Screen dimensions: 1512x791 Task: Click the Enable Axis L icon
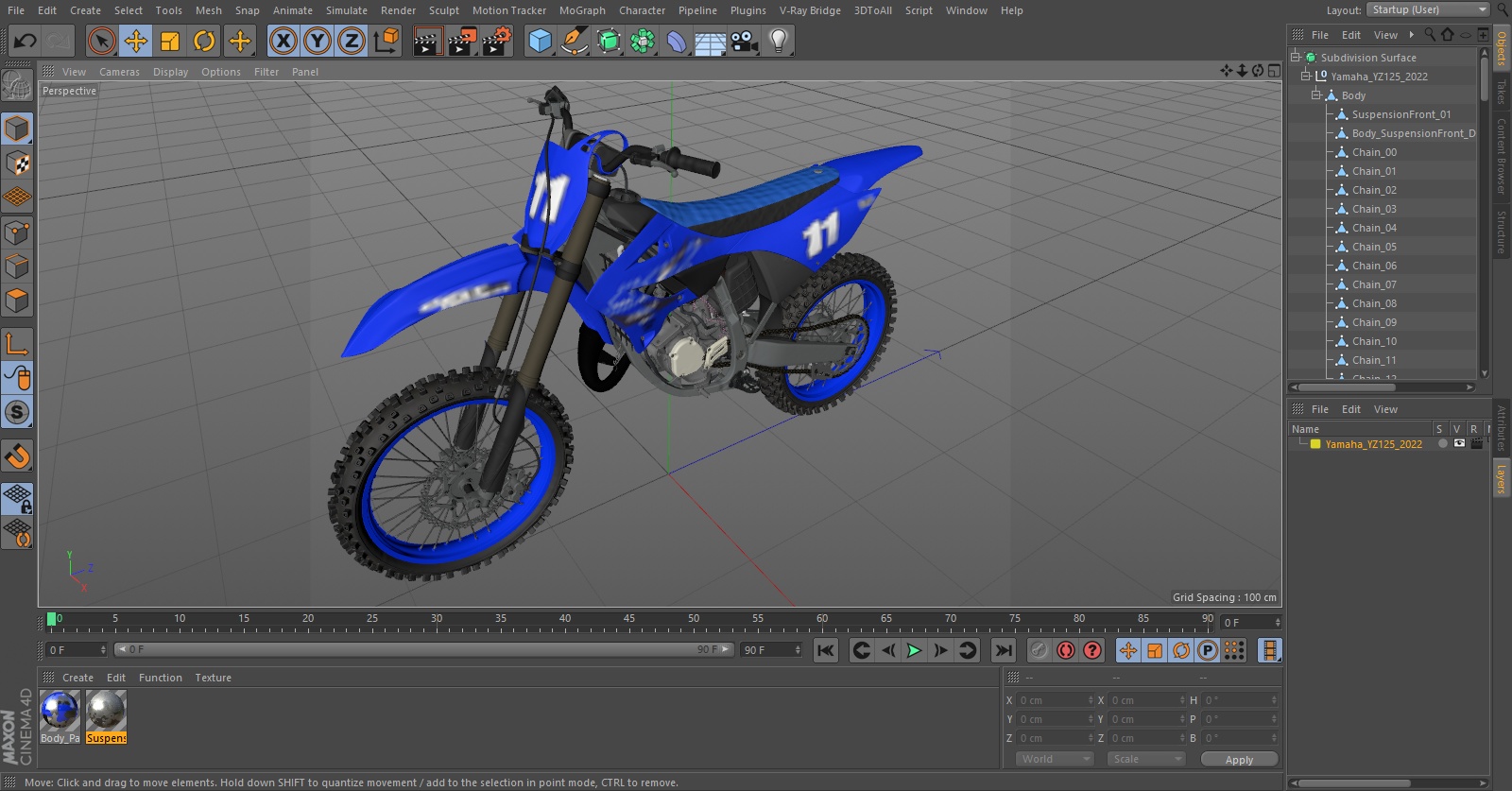(17, 344)
